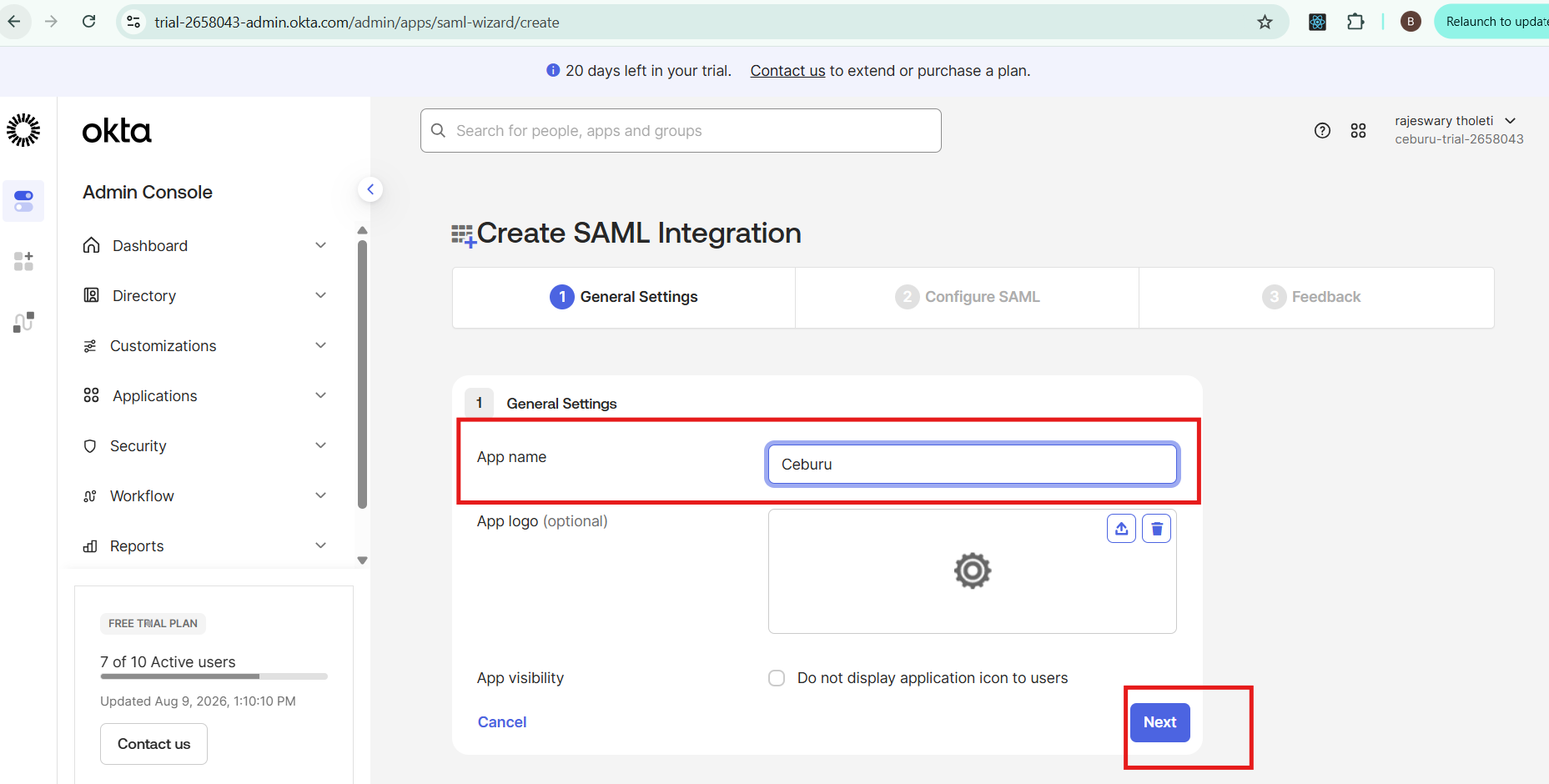Click the Next button
This screenshot has height=784, width=1549.
click(x=1159, y=722)
